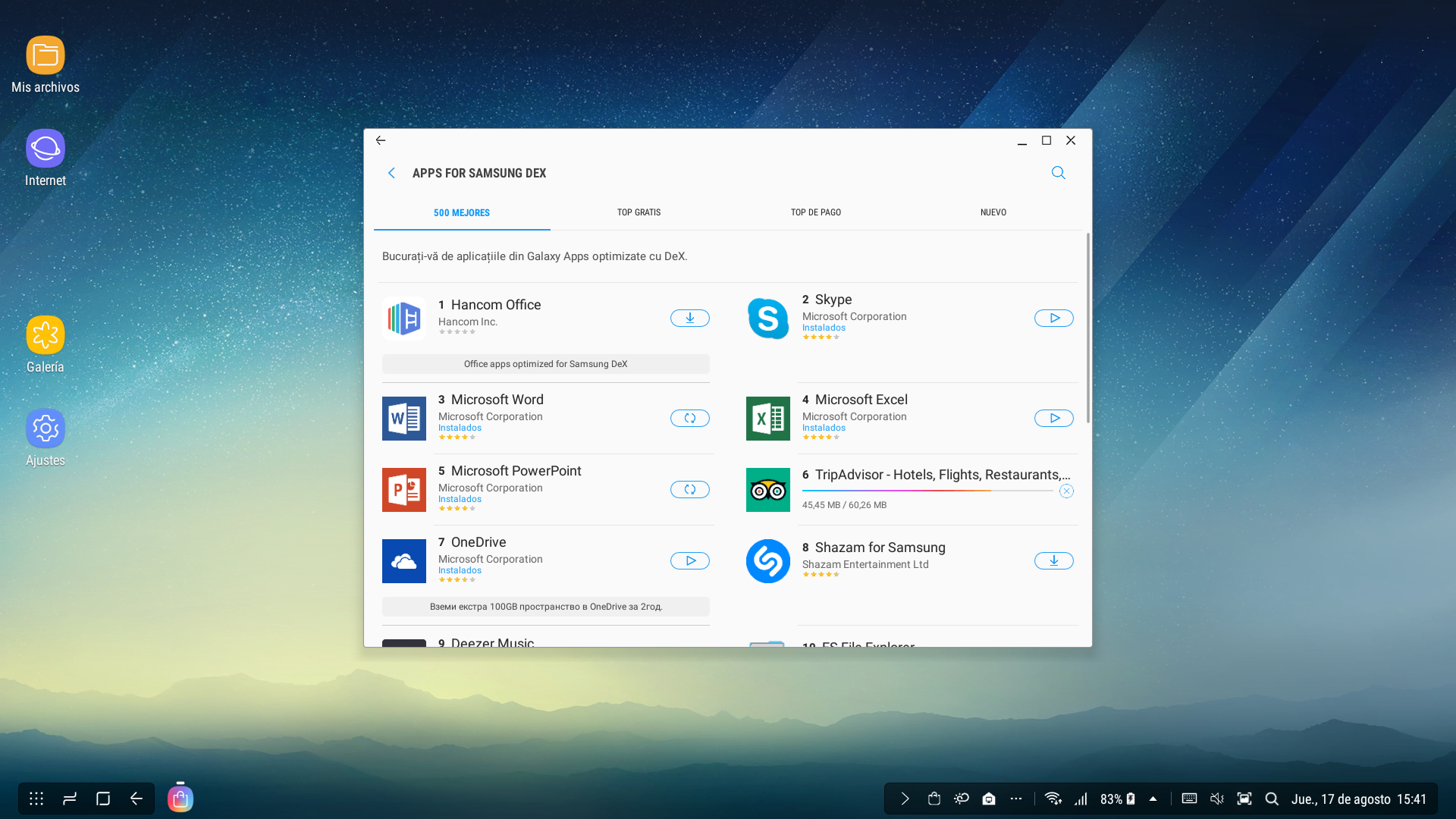
Task: Open the on-screen keyboard icon
Action: tap(1189, 799)
